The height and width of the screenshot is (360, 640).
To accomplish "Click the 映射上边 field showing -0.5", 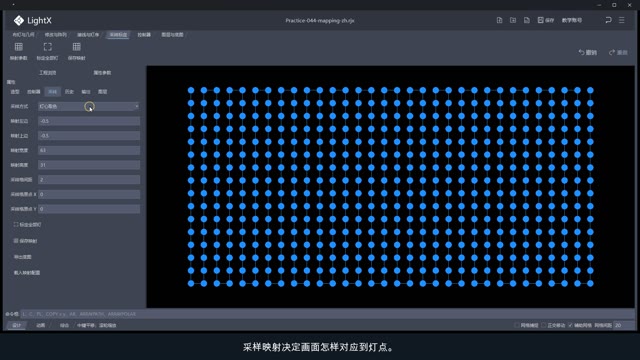I will tap(89, 136).
